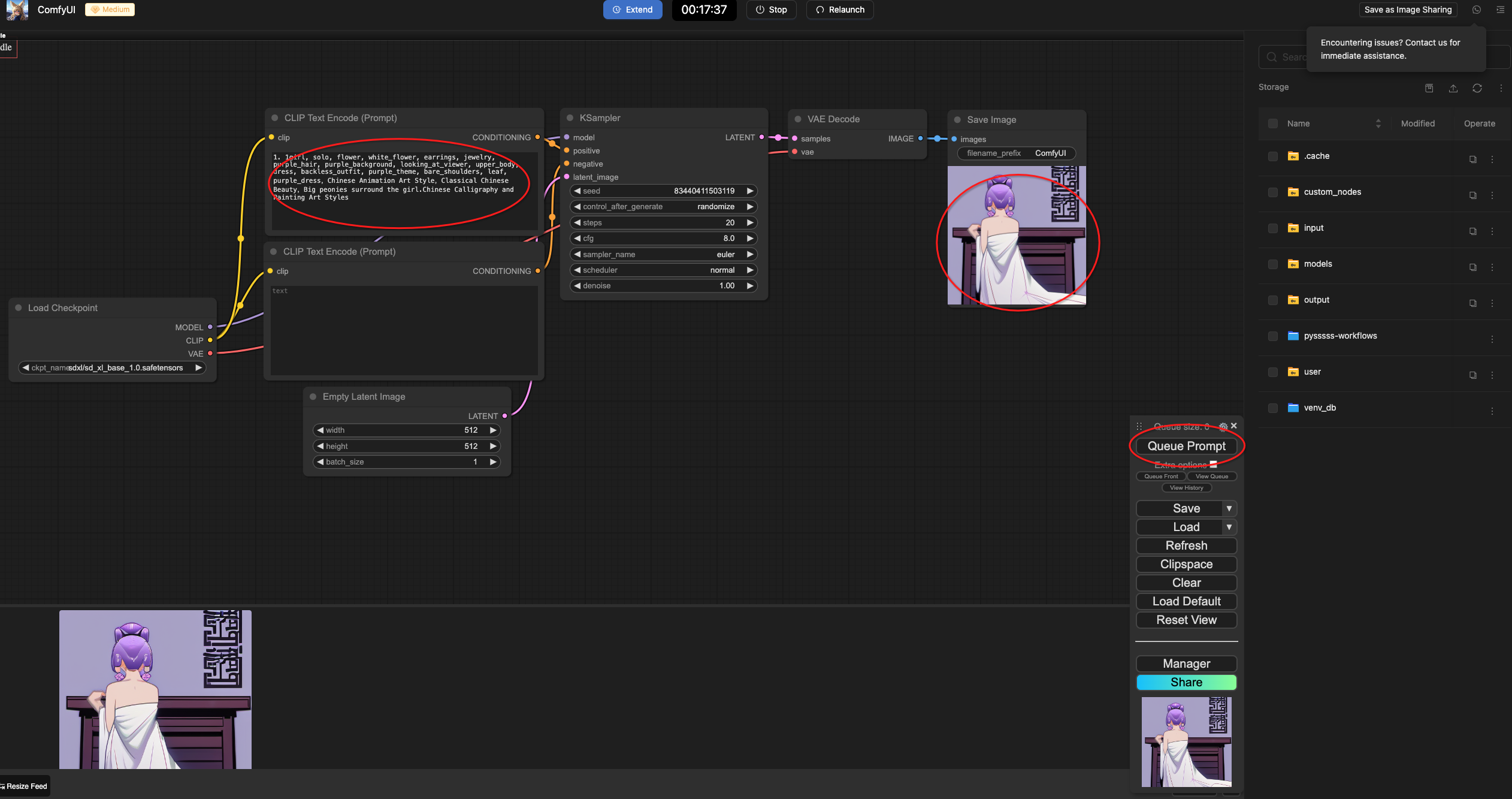Open the queue panel settings gear
Screen dimensions: 1512x799
1223,426
